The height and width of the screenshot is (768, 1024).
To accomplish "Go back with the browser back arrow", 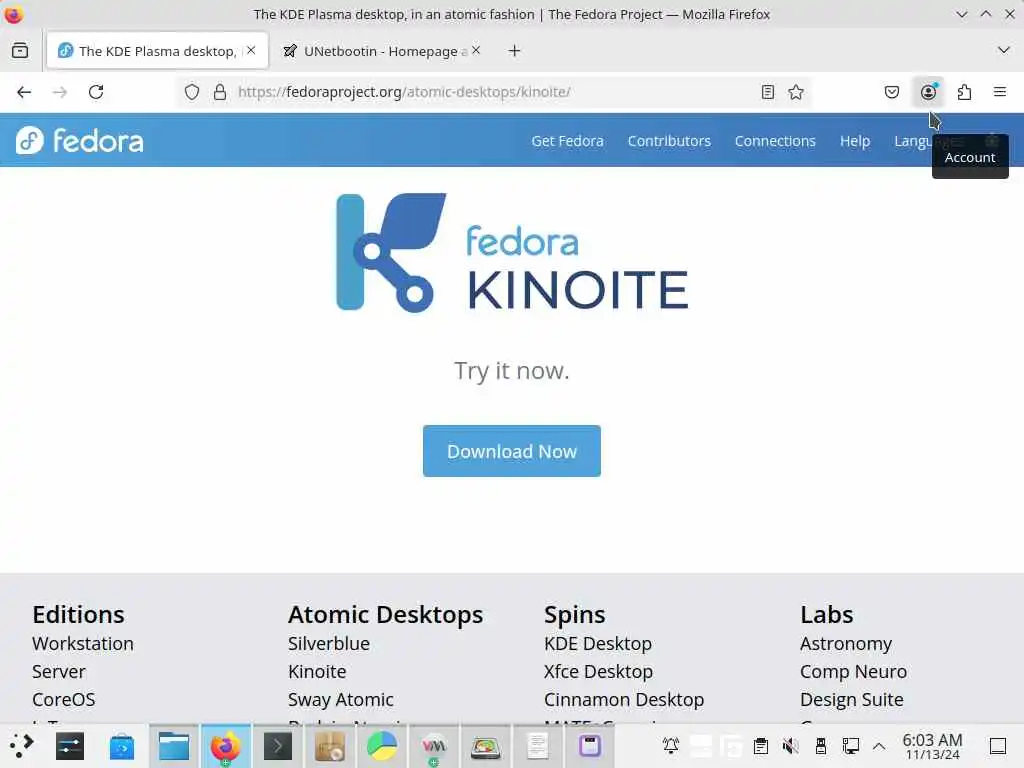I will pos(24,92).
